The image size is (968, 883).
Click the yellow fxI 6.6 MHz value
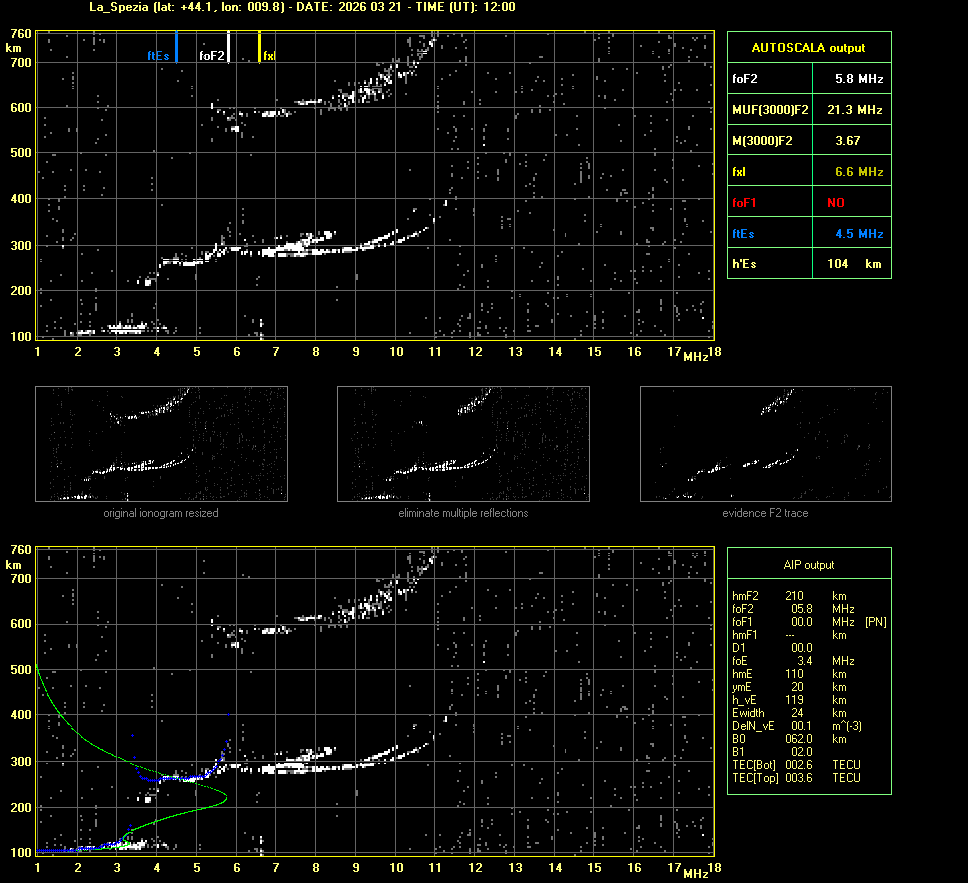[858, 172]
